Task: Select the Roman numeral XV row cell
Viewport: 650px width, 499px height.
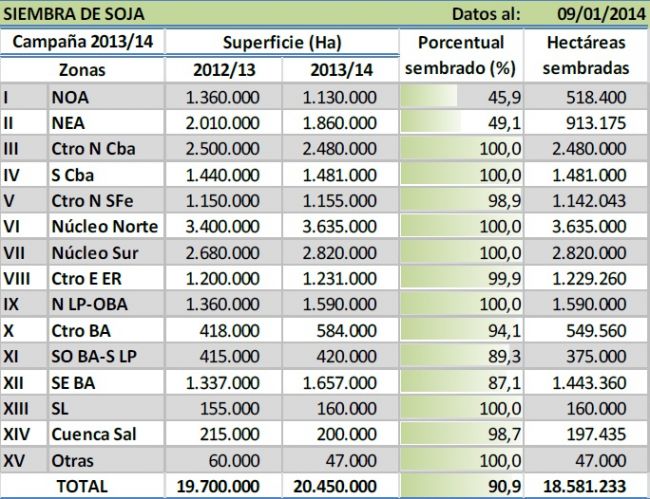Action: tap(23, 460)
